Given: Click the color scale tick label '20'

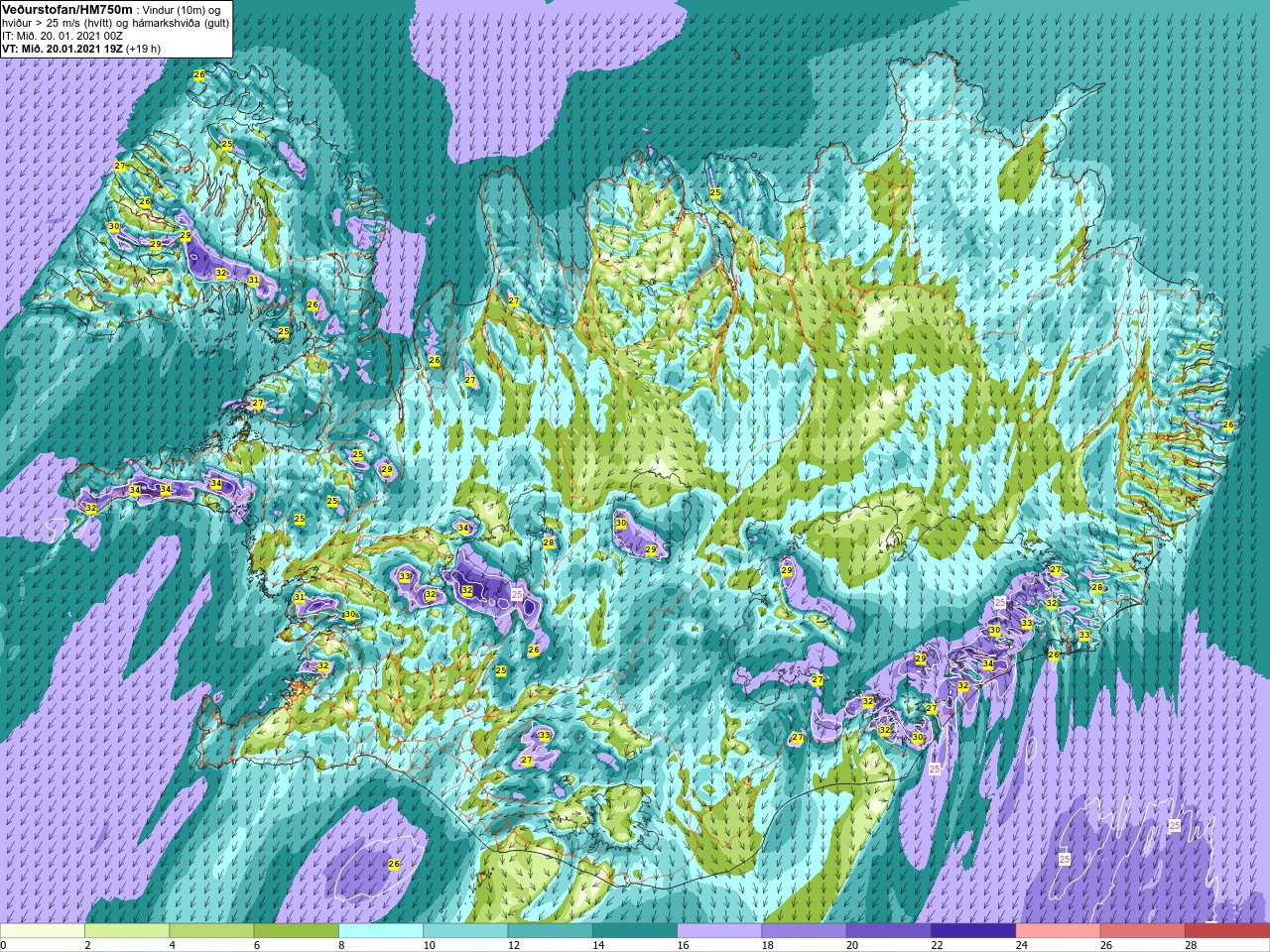Looking at the screenshot, I should coord(852,945).
